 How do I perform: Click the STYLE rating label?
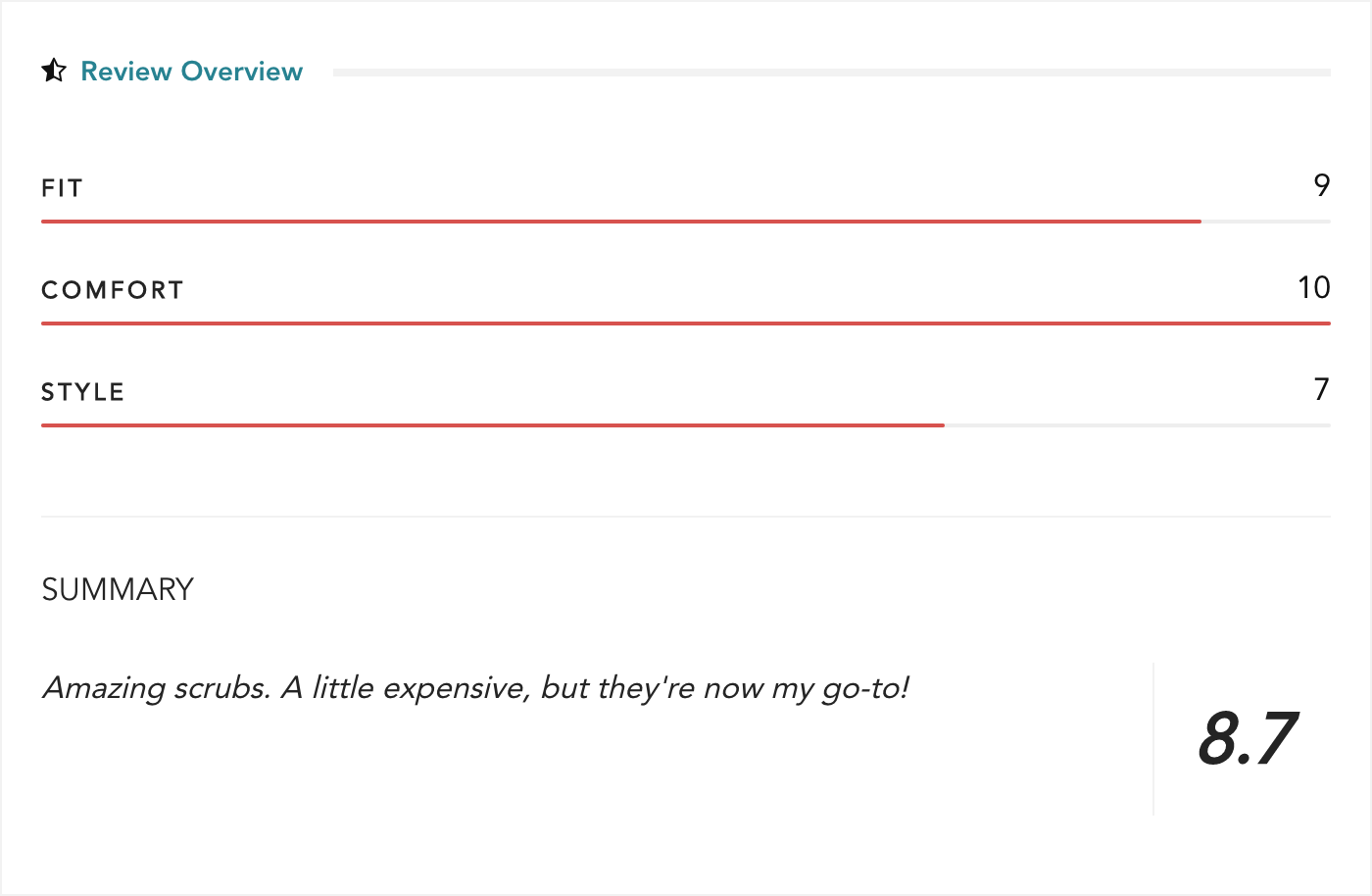pyautogui.click(x=83, y=392)
